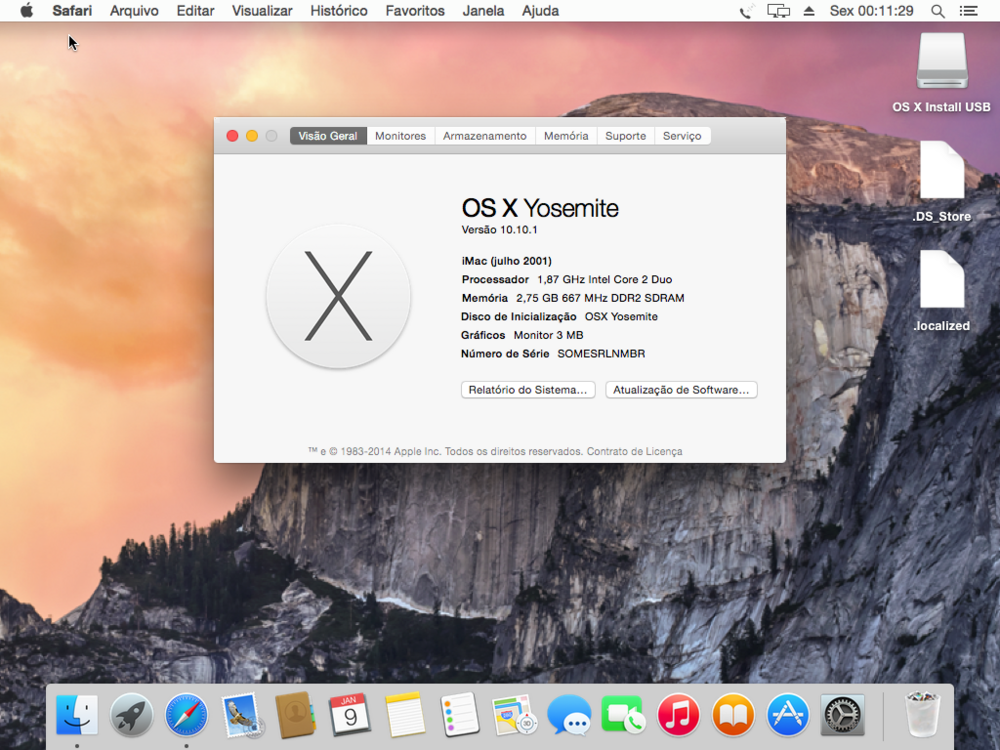Open iBooks orange icon in Dock
This screenshot has width=1000, height=750.
(x=733, y=715)
